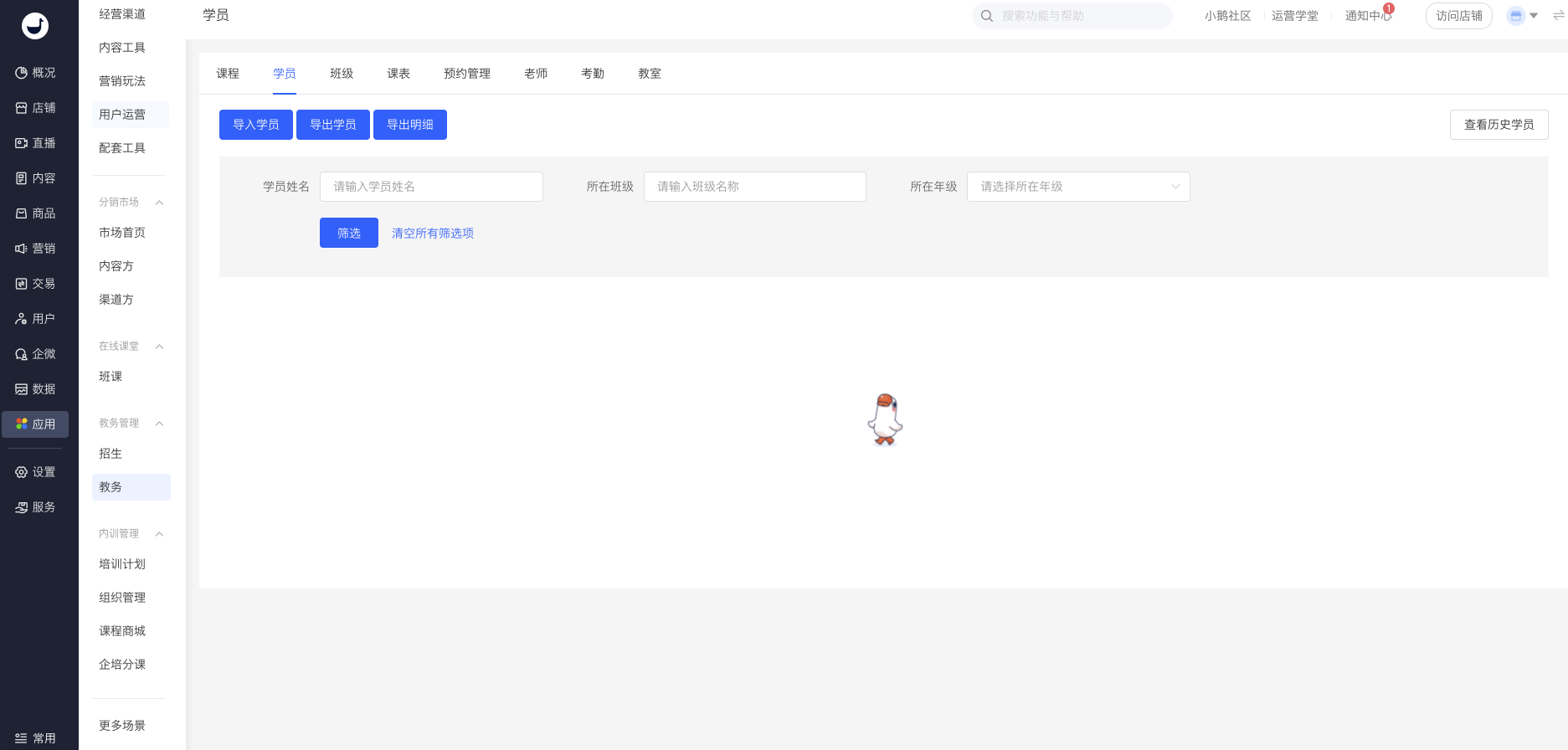Focus the 学员姓名 input field

pyautogui.click(x=431, y=187)
